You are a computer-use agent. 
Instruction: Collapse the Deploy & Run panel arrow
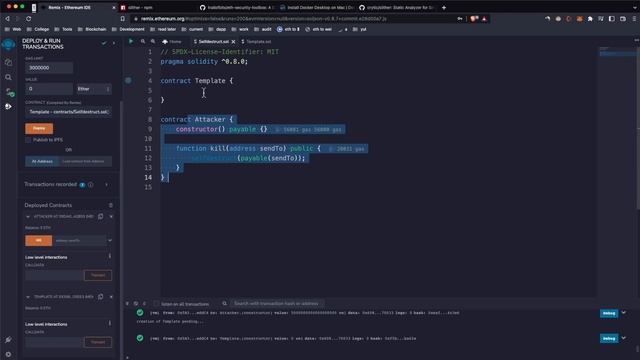click(114, 43)
